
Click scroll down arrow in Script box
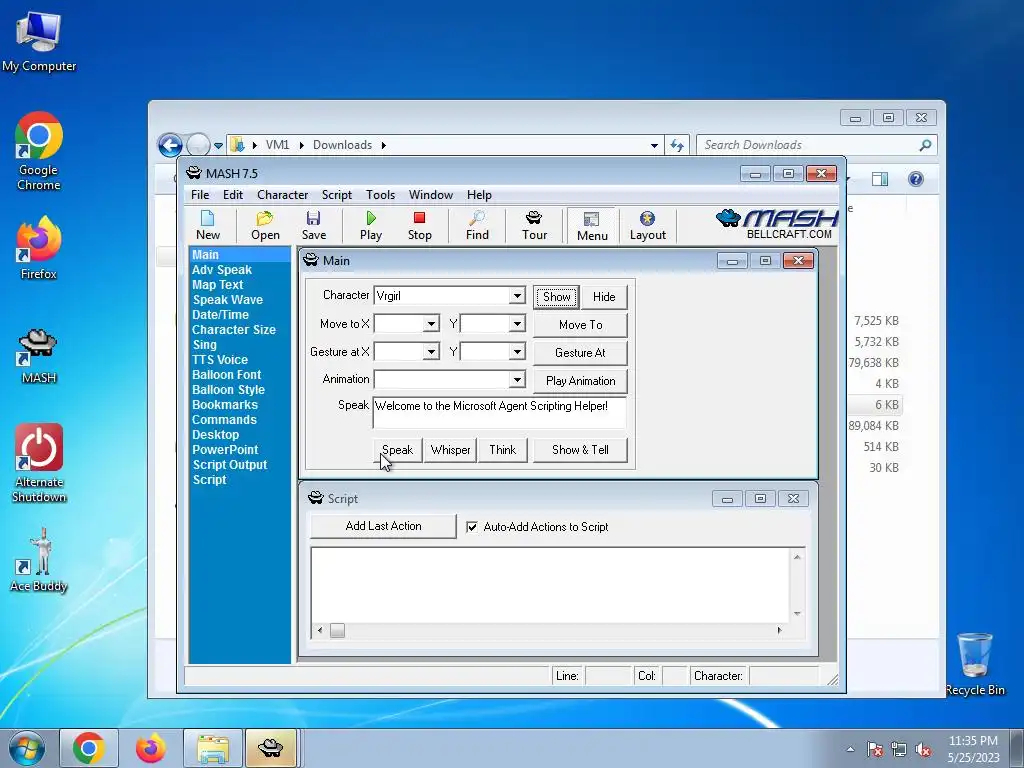[x=797, y=614]
